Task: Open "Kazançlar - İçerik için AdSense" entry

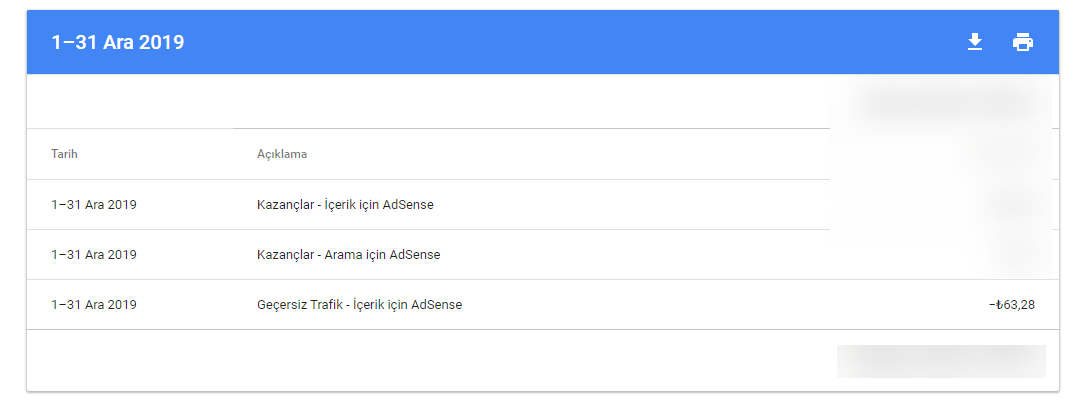Action: point(345,204)
